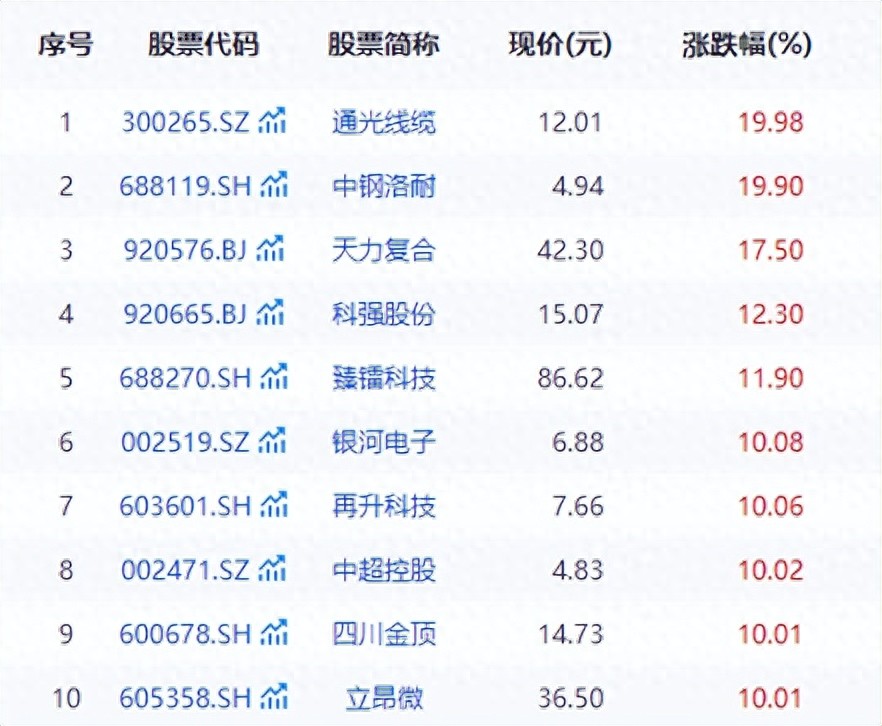Open chart icon beside 600678.SH

coord(274,633)
